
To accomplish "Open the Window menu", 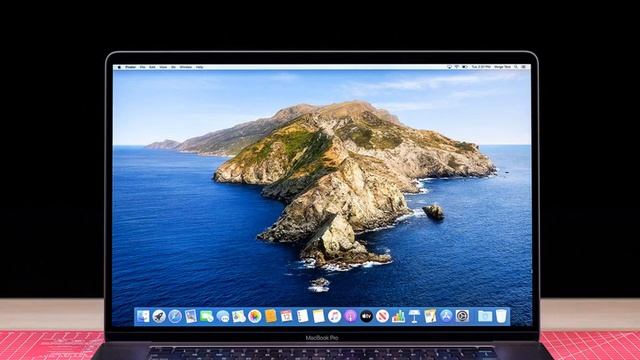I will click(186, 67).
